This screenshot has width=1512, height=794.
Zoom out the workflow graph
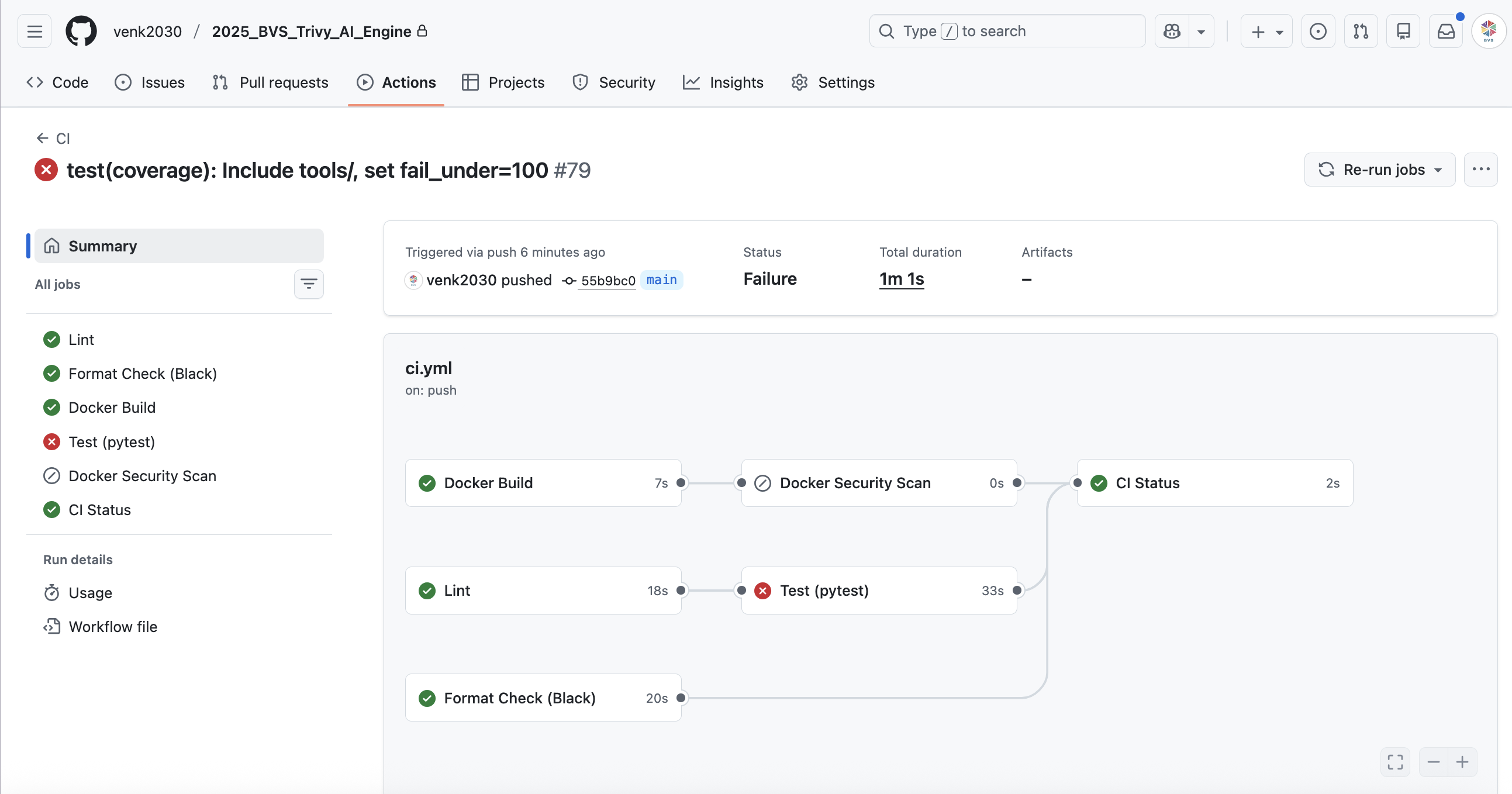coord(1433,762)
